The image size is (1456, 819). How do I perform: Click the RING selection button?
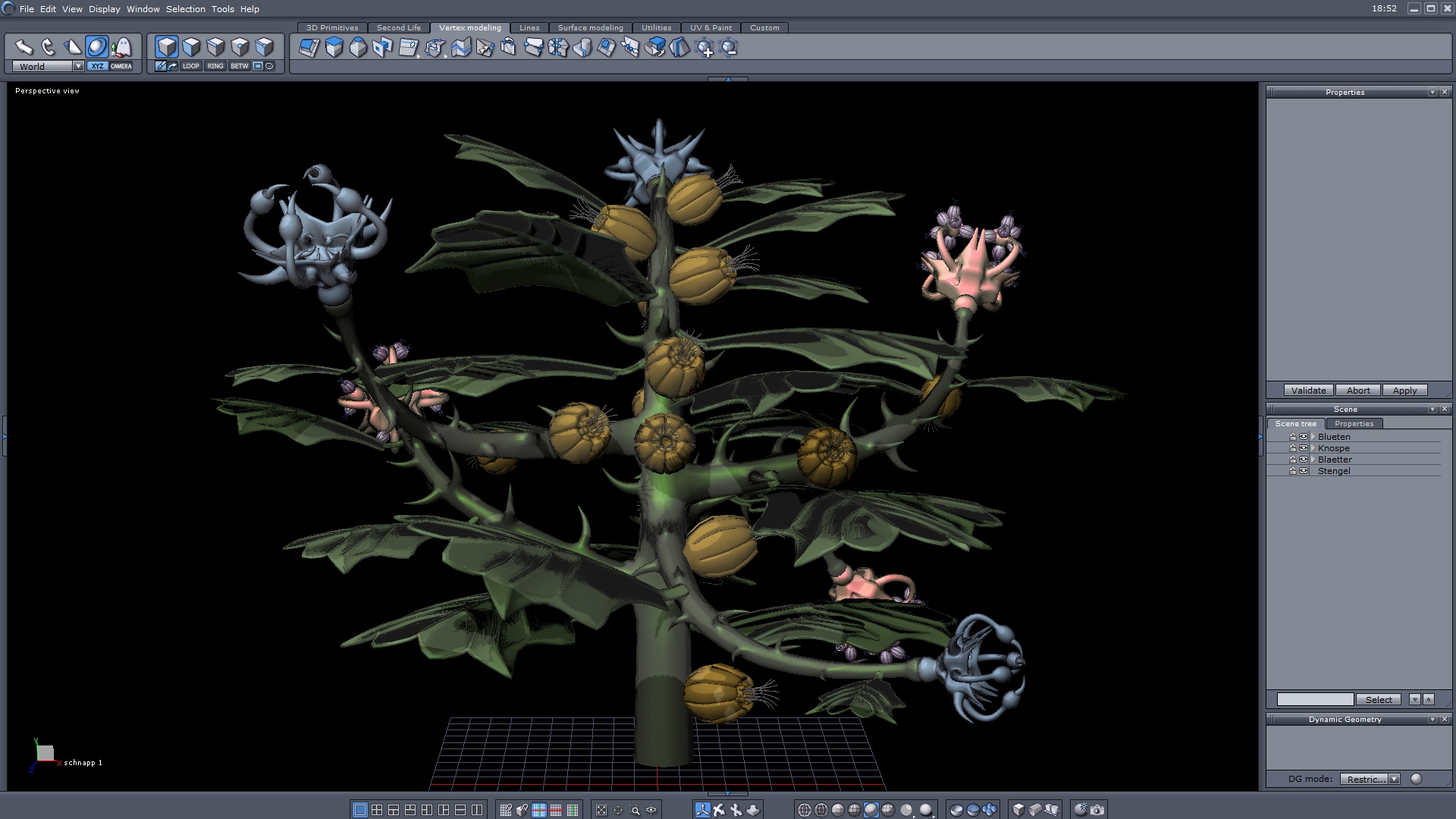tap(215, 67)
